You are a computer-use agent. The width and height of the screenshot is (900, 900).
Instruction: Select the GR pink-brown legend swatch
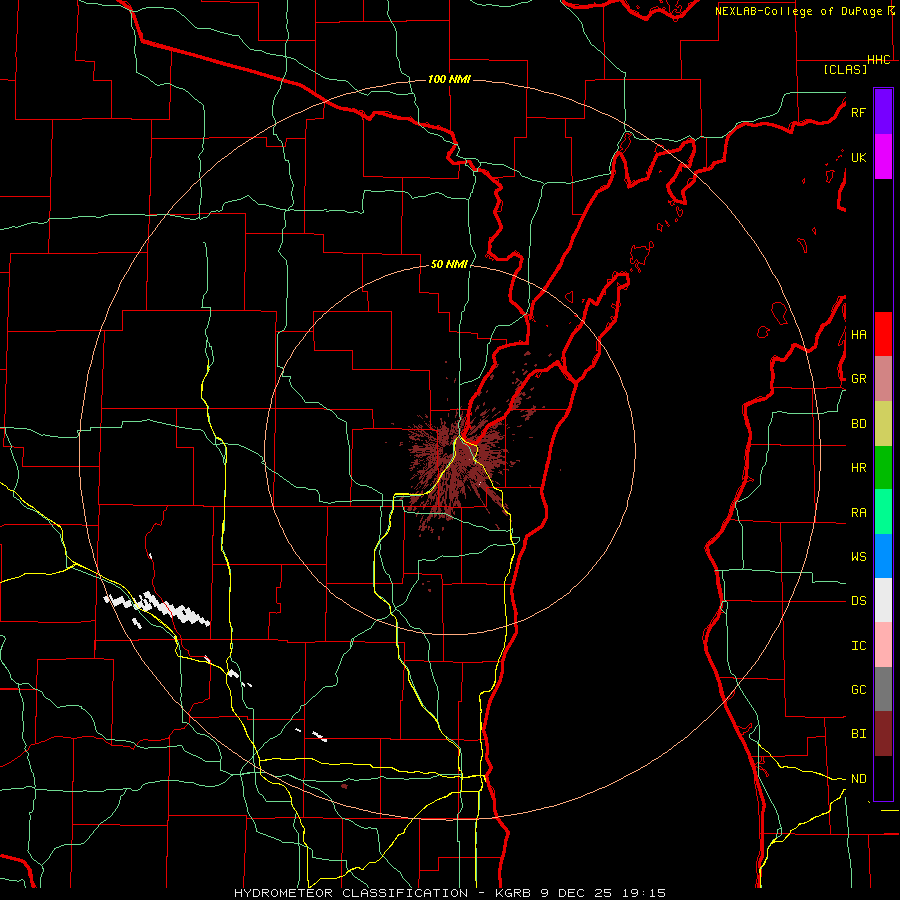coord(883,379)
